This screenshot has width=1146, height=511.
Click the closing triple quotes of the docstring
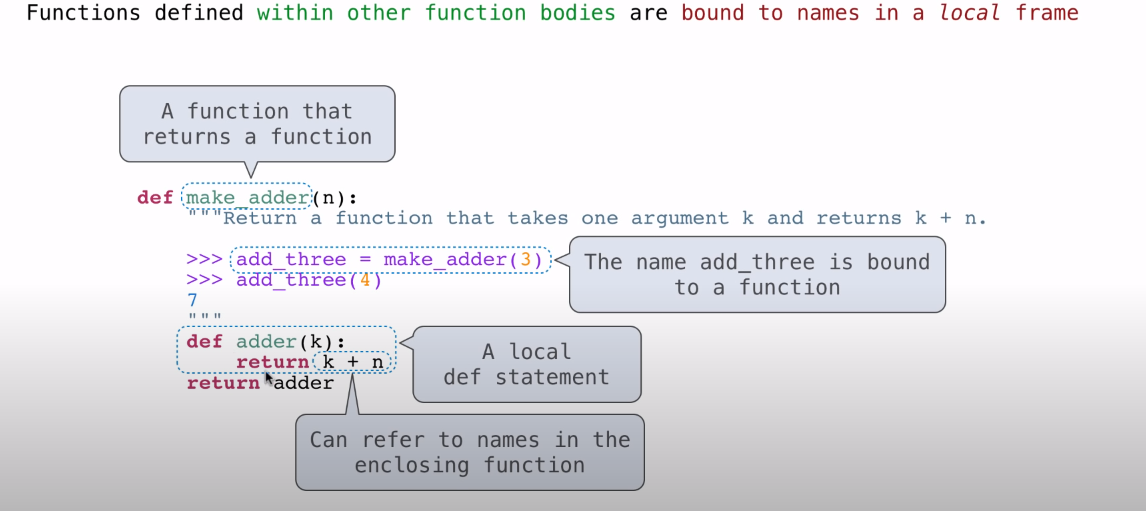(203, 320)
